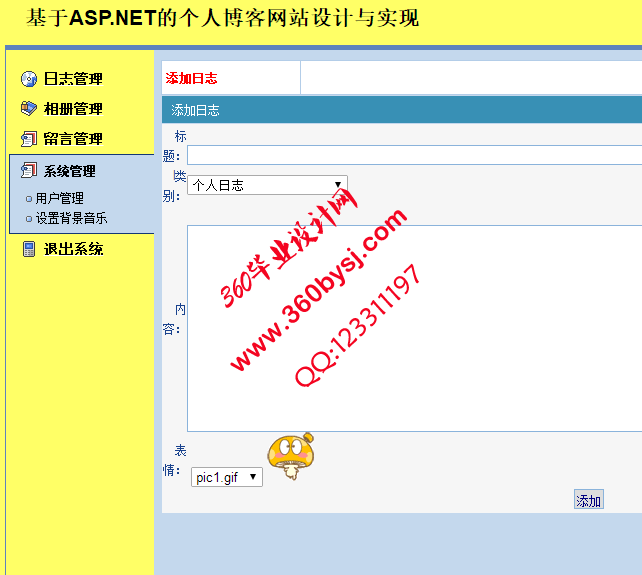Open the 日志管理 menu
The image size is (642, 575).
click(x=73, y=79)
